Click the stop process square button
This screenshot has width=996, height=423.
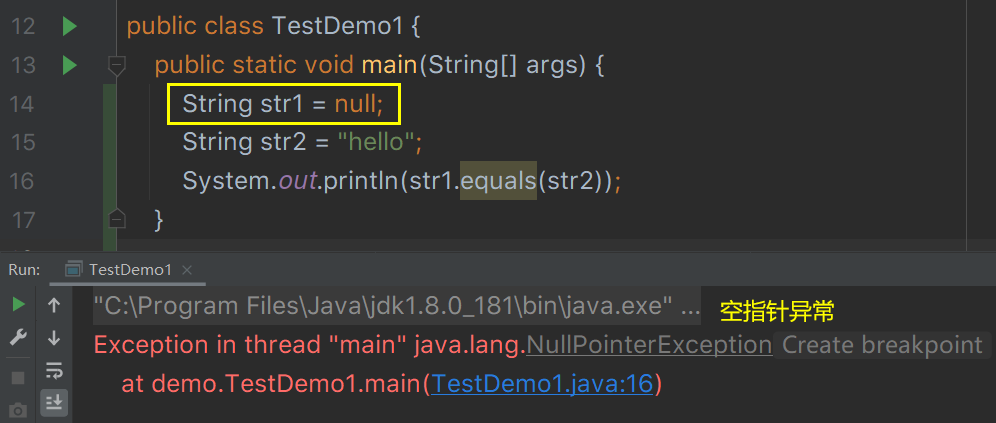[x=18, y=377]
